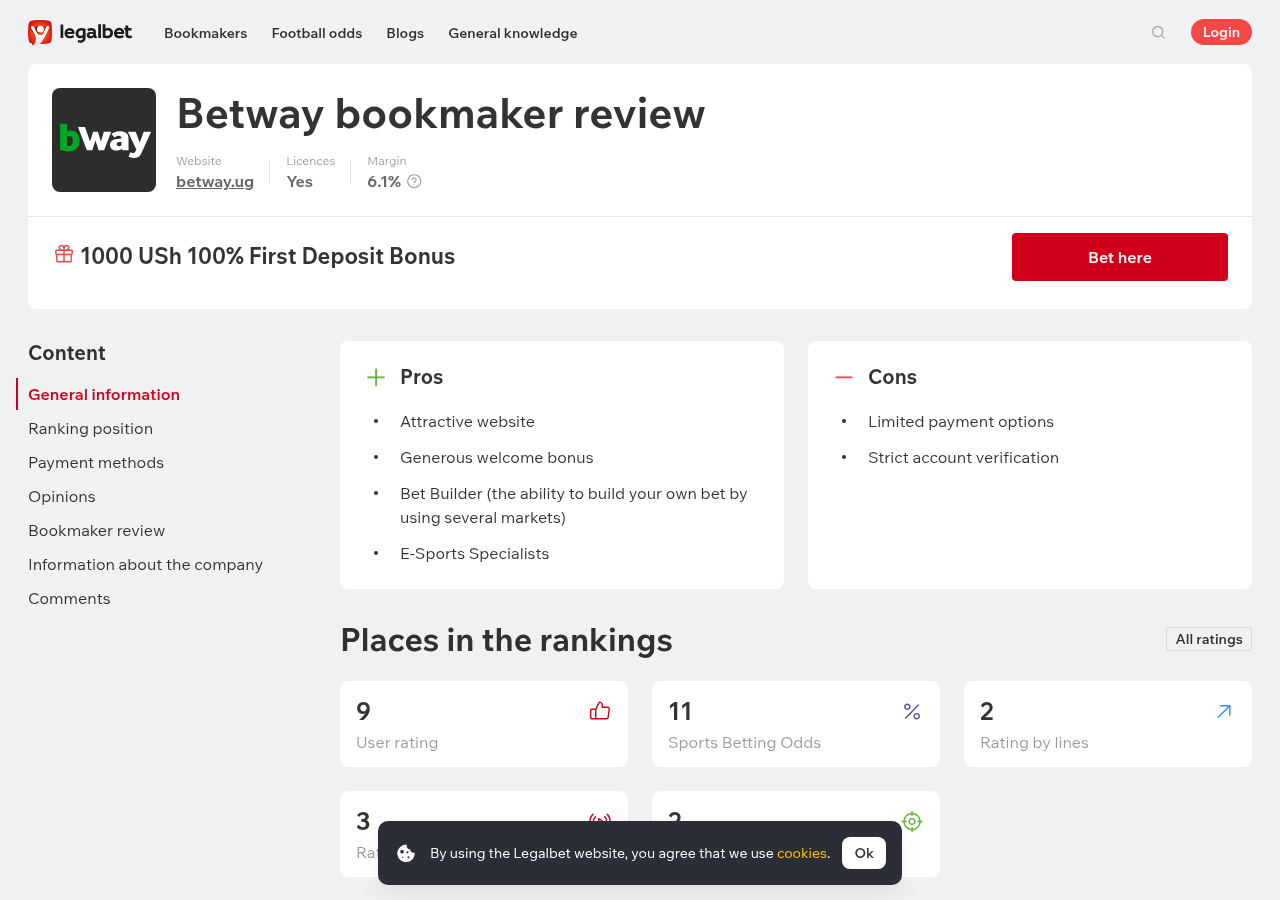Click the 6.1% margin value
Screen dimensions: 1280x900
(384, 181)
